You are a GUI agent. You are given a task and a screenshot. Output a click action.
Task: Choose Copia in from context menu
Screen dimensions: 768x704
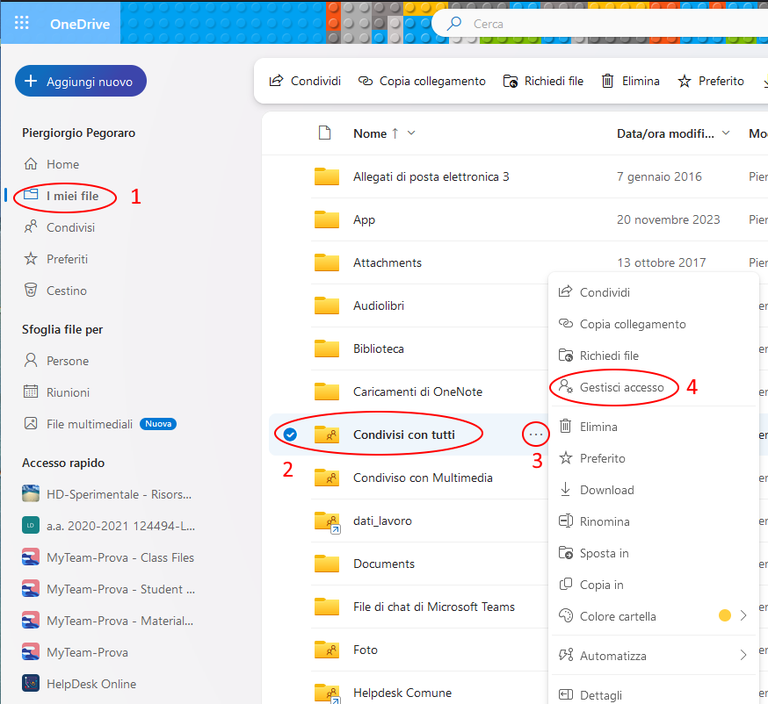[653, 584]
